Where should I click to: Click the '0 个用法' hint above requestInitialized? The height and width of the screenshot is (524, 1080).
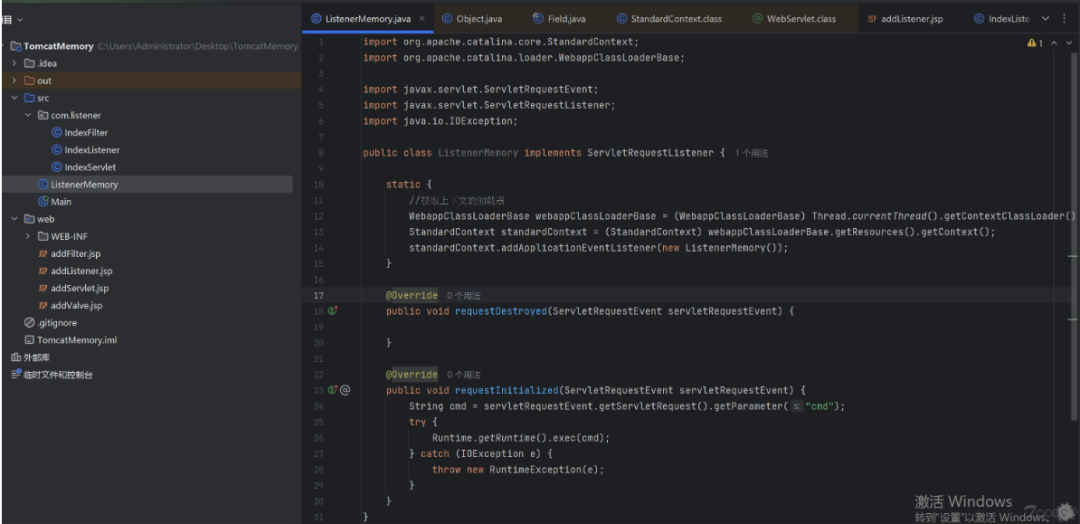coord(464,375)
